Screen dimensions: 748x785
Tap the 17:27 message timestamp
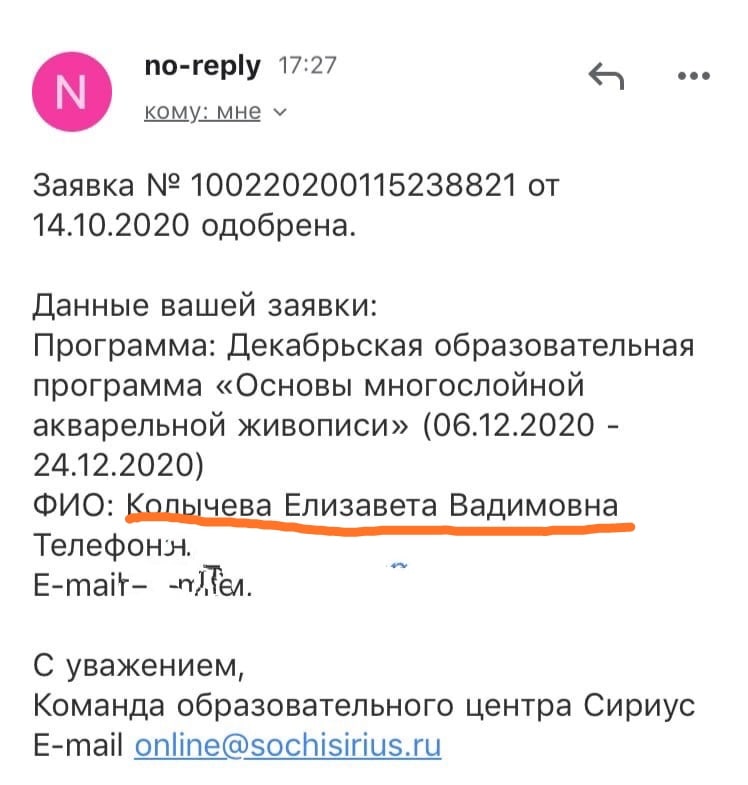point(306,67)
